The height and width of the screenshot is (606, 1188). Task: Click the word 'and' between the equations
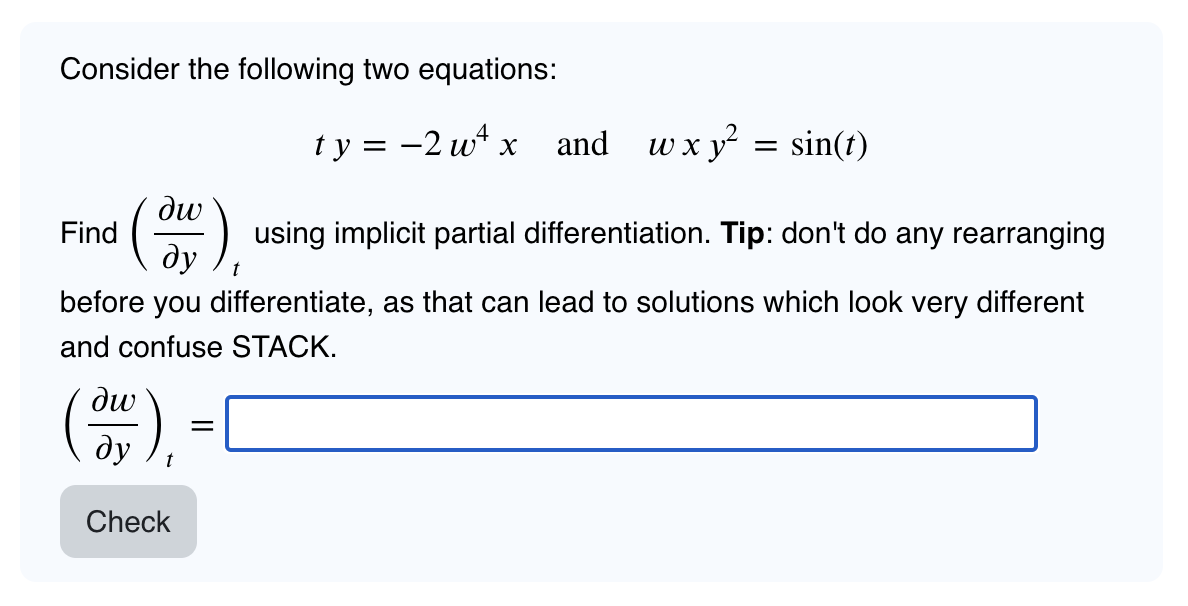pos(585,143)
